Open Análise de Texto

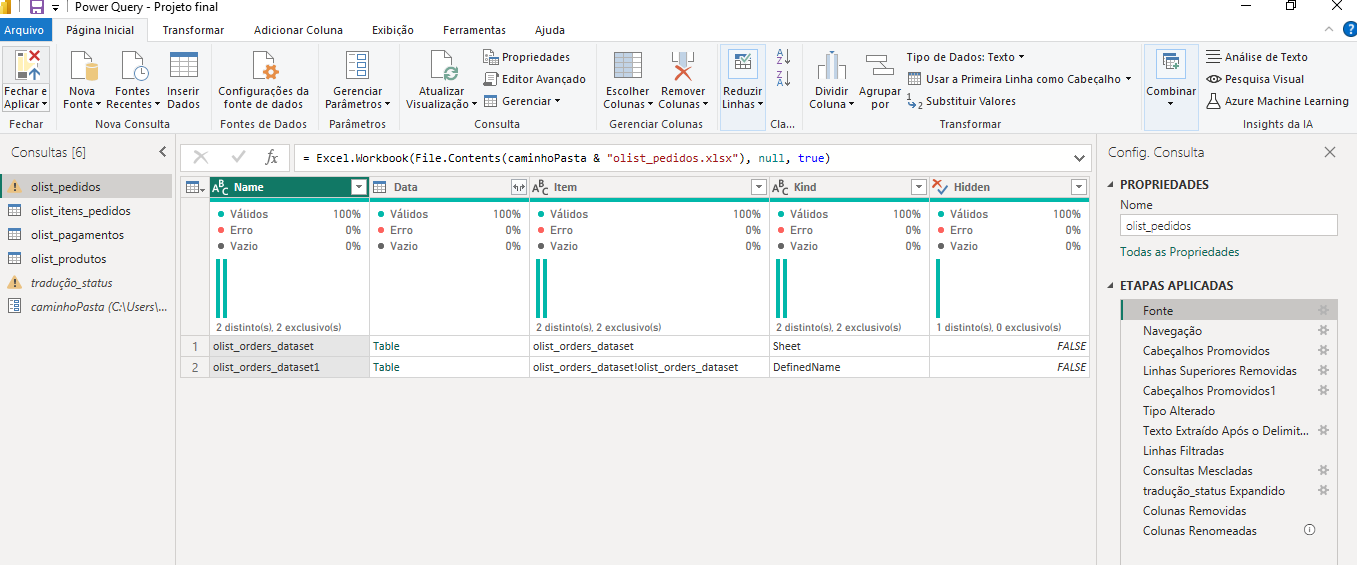pos(1257,57)
